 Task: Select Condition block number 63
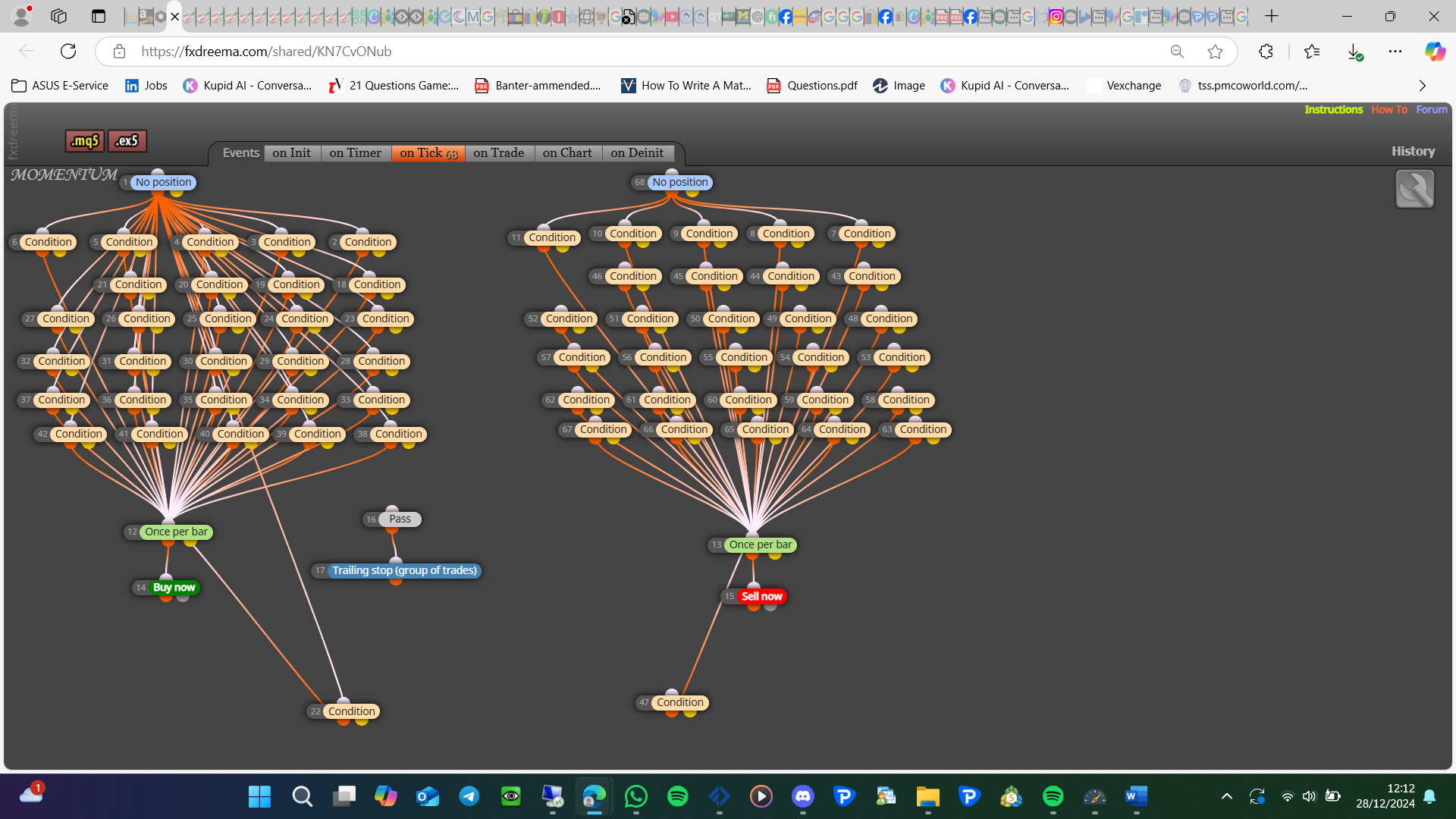(x=923, y=430)
